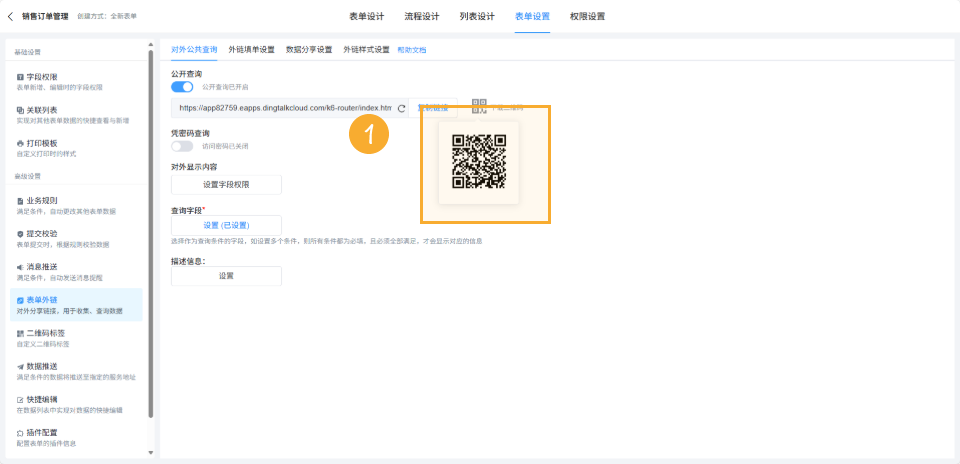Open the 列表设计 tab

tap(477, 17)
